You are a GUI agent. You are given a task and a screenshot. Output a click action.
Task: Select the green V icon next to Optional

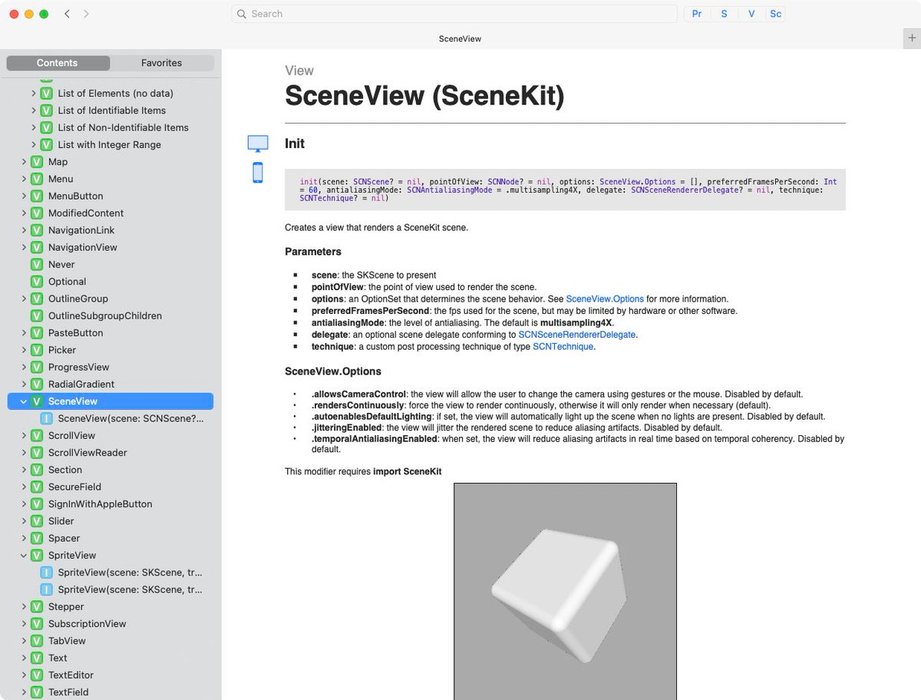coord(37,281)
